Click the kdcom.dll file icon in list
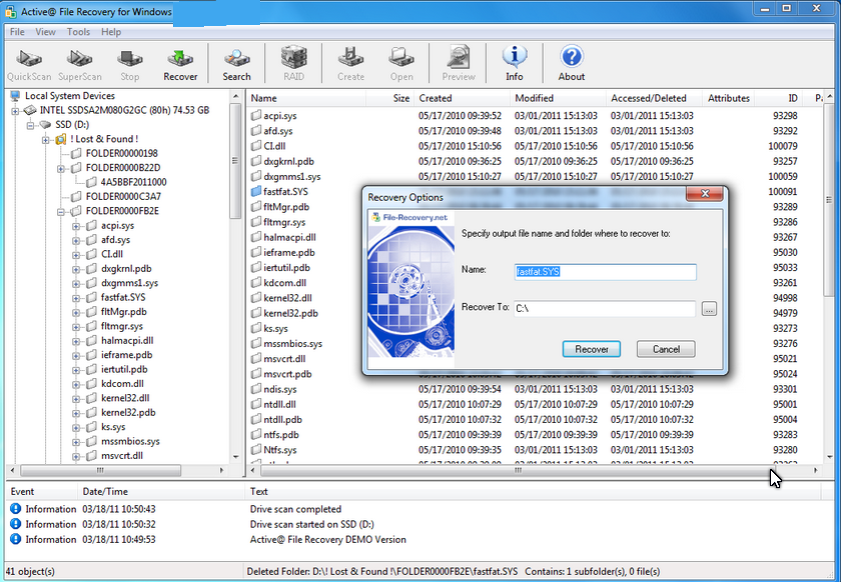This screenshot has width=841, height=582. pos(256,283)
